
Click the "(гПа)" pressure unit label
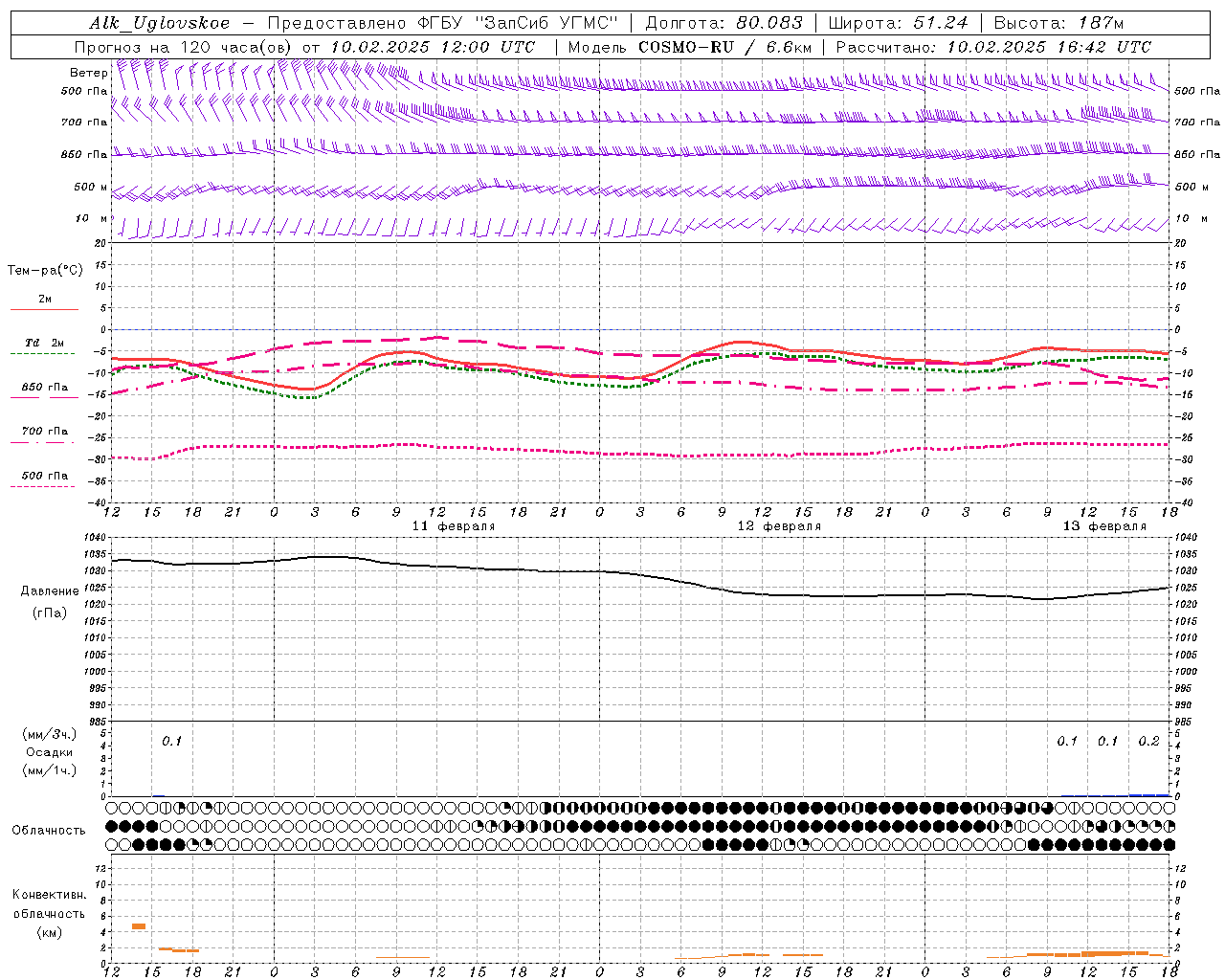(x=50, y=612)
